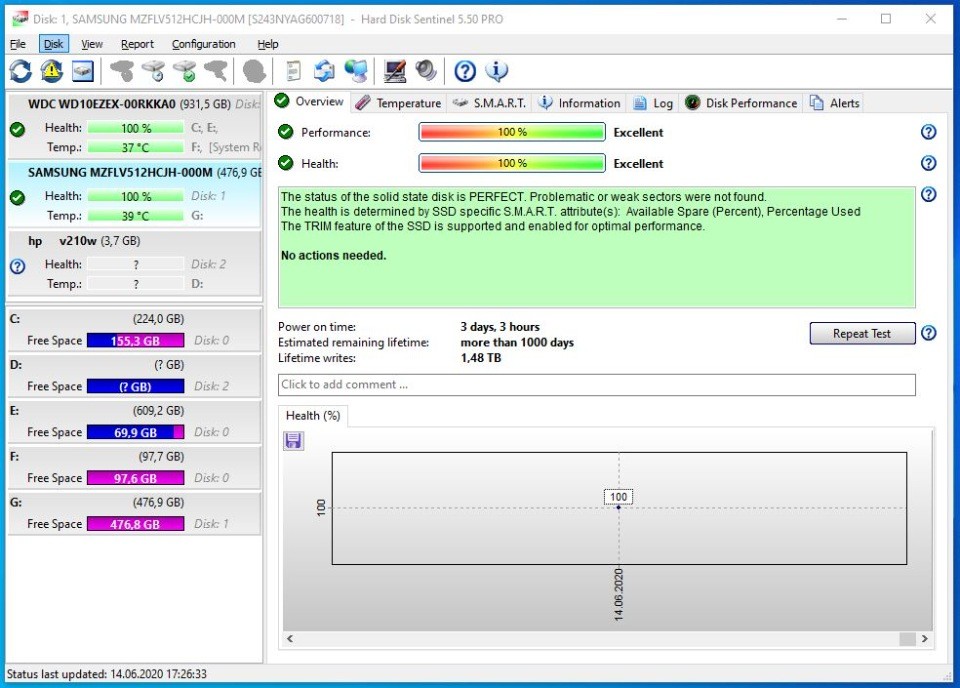Save the health graph with floppy icon
Viewport: 960px width, 688px height.
pos(294,441)
